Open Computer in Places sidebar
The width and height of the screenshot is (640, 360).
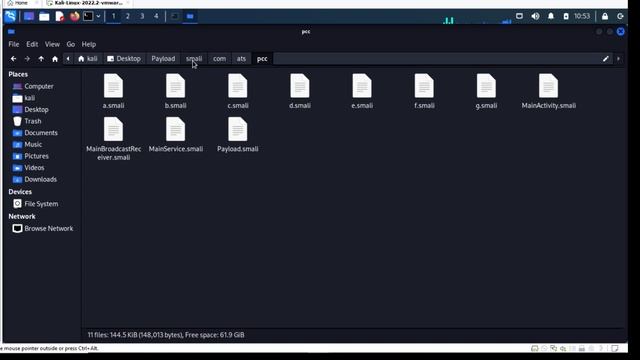click(x=33, y=86)
